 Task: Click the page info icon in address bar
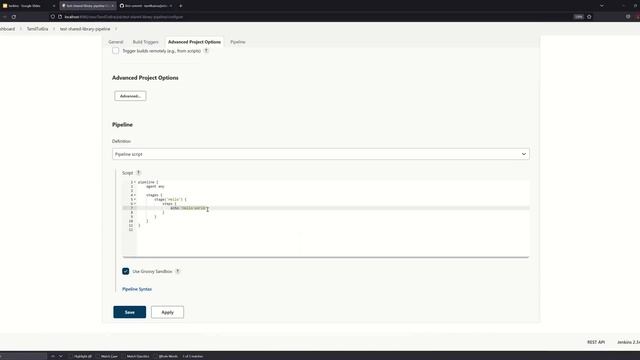coord(60,17)
